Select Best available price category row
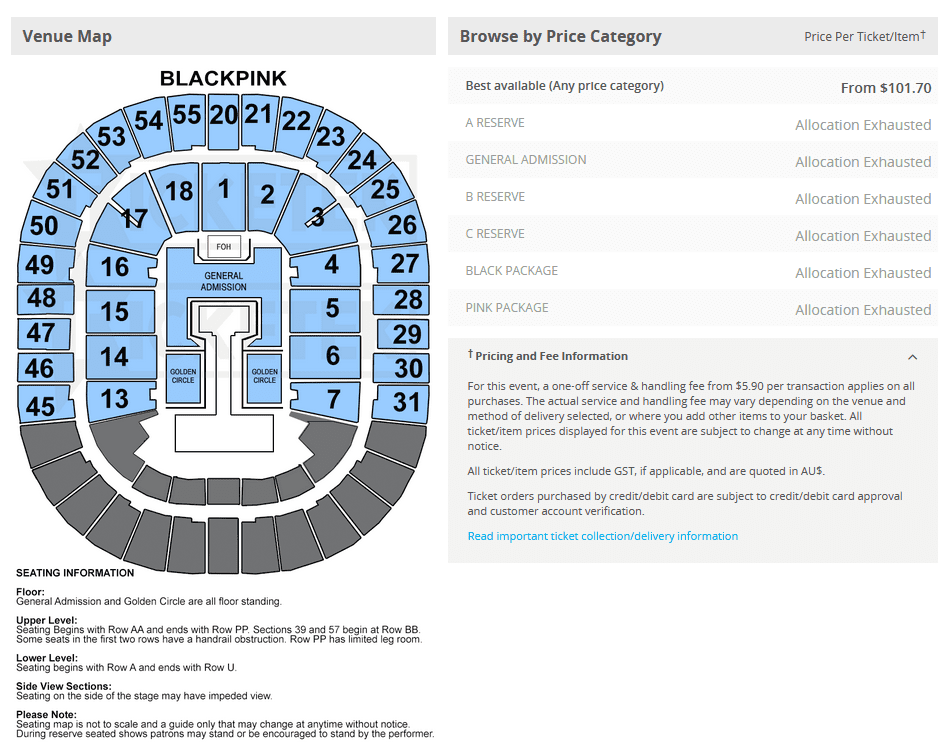 693,86
